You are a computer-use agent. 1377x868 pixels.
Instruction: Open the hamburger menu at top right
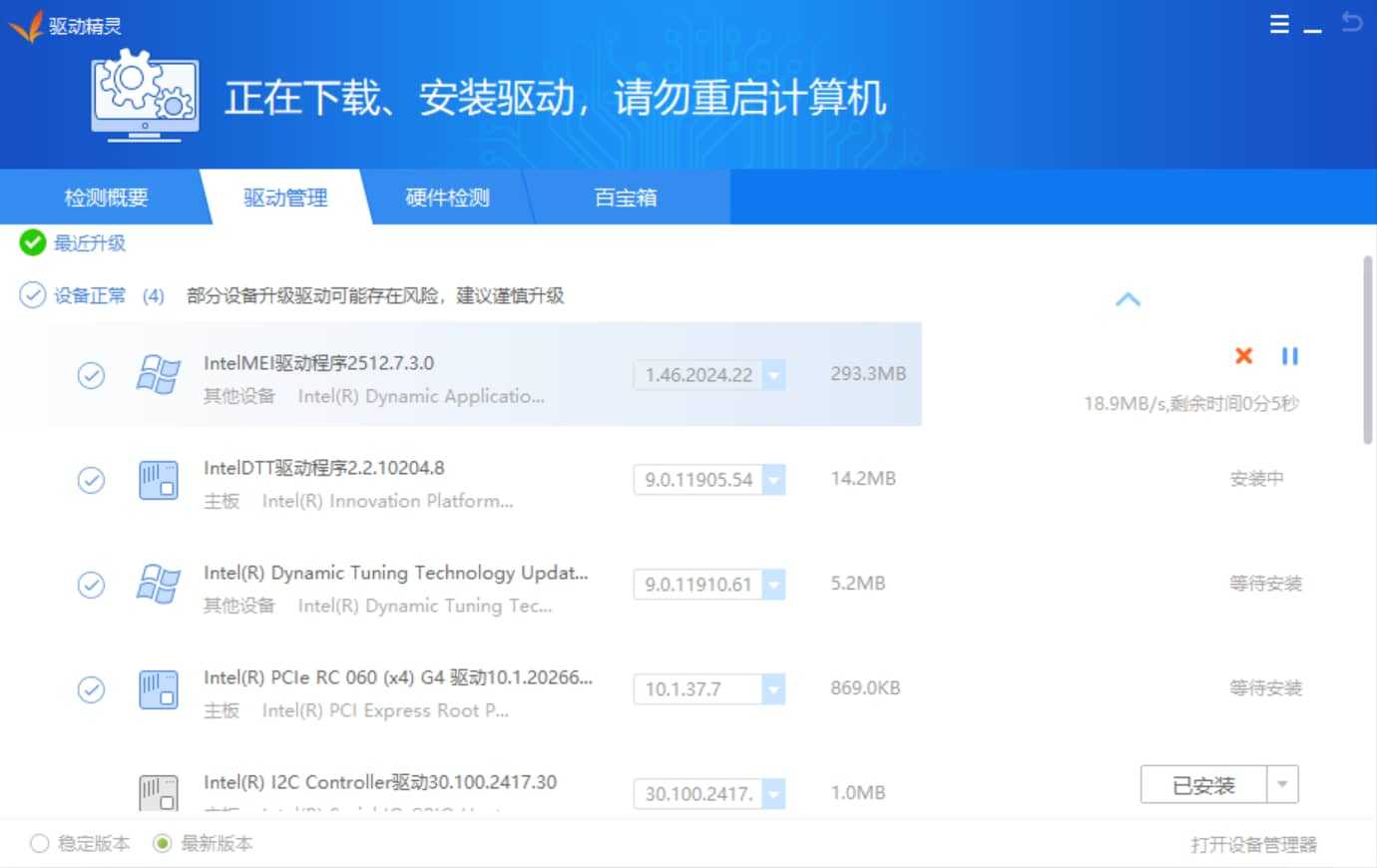pyautogui.click(x=1278, y=24)
